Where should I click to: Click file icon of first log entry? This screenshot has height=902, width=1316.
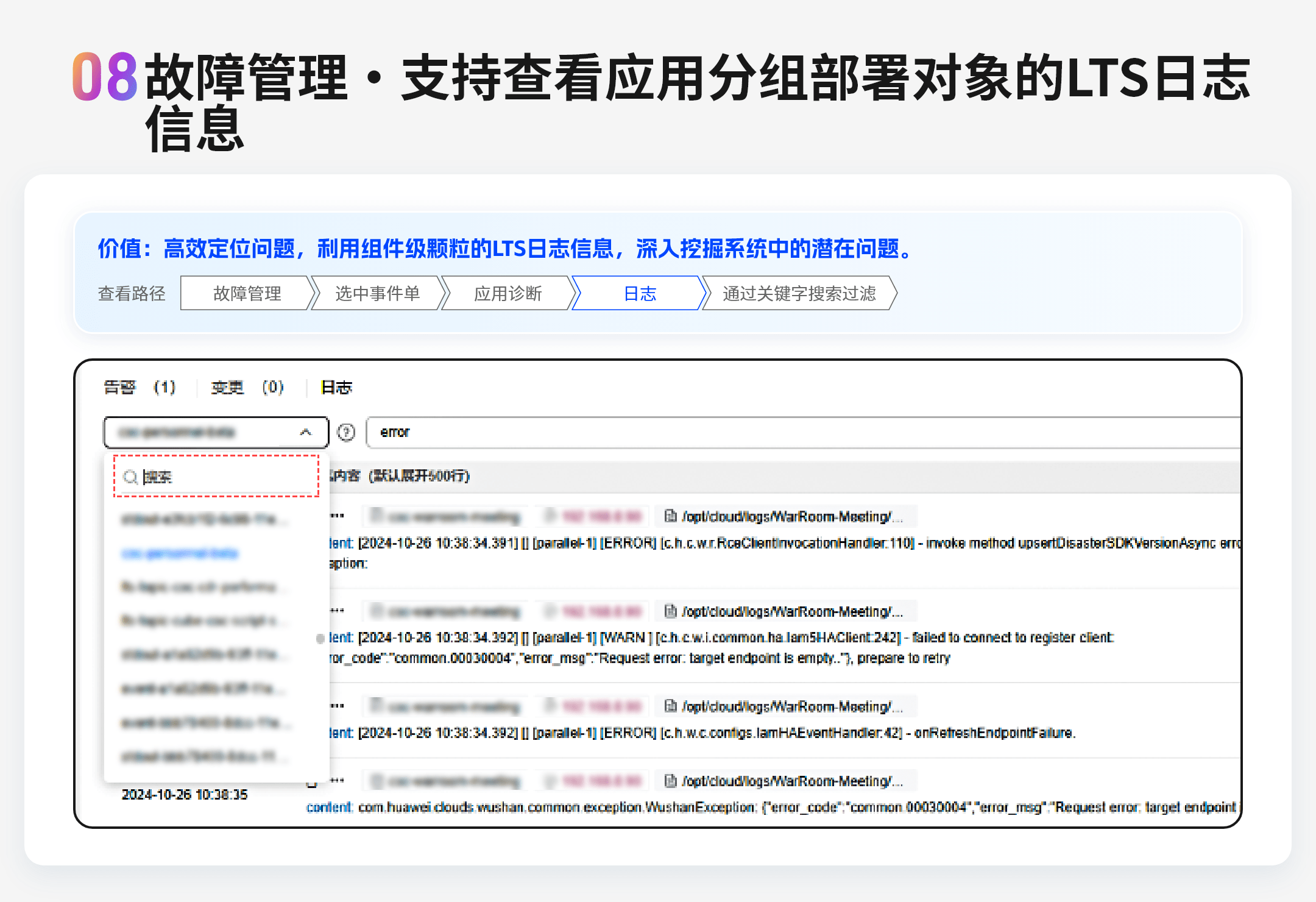point(670,516)
